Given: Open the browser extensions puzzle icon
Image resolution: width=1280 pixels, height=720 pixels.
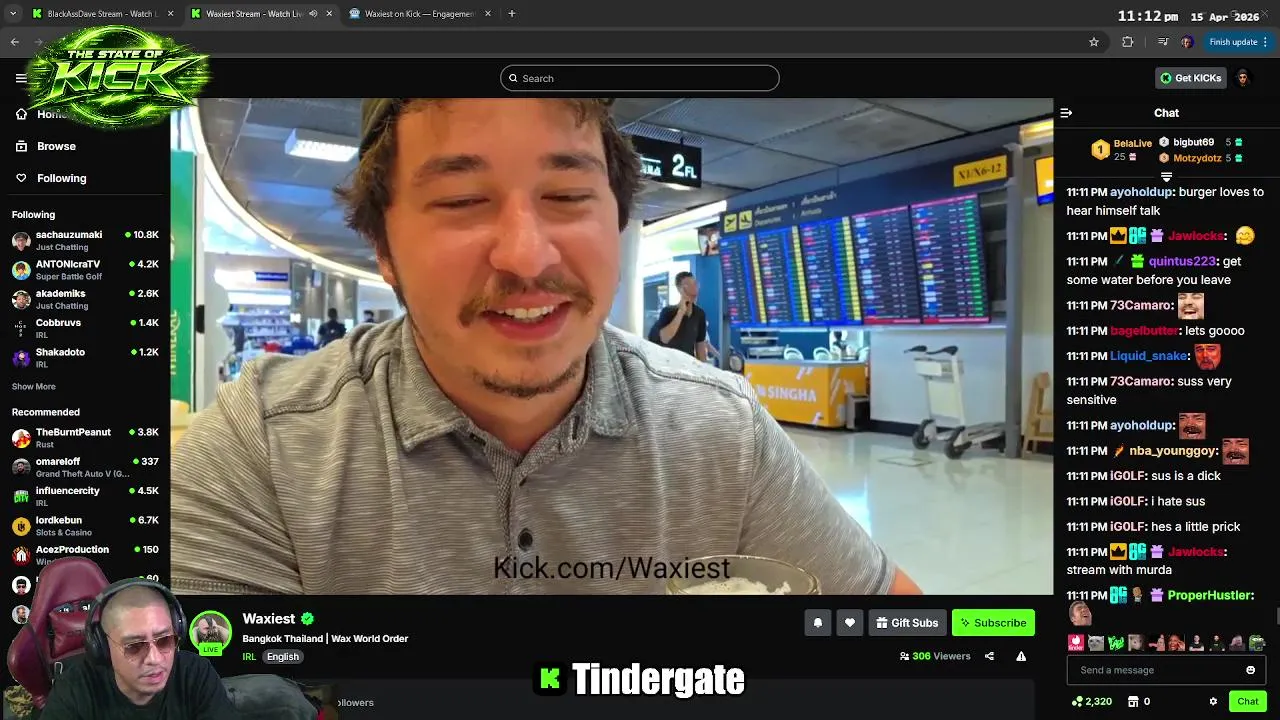Looking at the screenshot, I should pyautogui.click(x=1128, y=42).
